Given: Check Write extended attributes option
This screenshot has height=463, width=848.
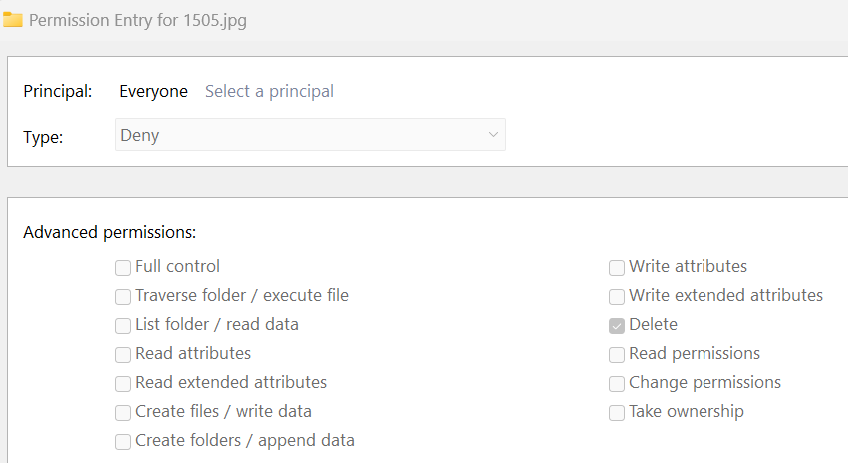Looking at the screenshot, I should (x=617, y=296).
